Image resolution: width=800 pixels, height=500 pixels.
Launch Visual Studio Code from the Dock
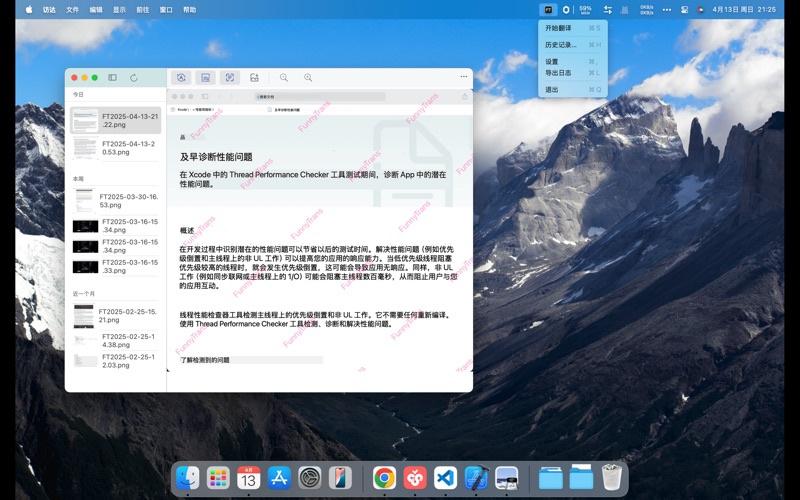pyautogui.click(x=445, y=478)
